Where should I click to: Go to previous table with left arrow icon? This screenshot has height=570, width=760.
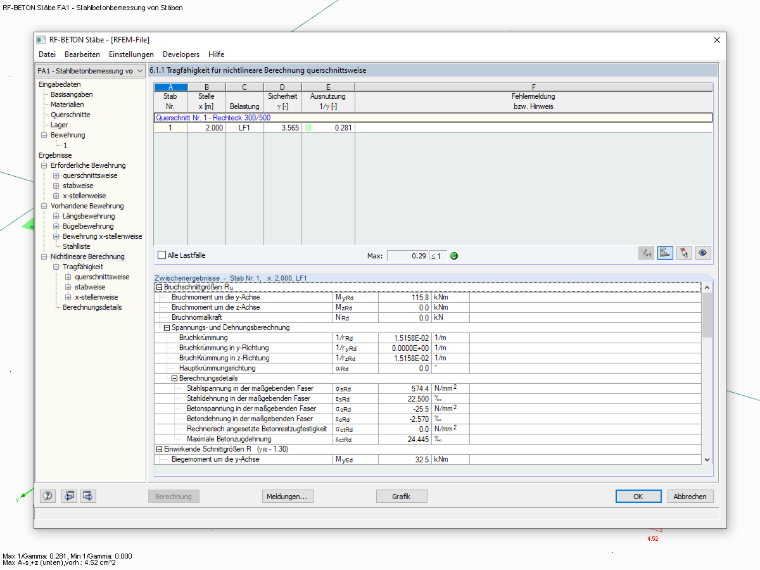69,496
